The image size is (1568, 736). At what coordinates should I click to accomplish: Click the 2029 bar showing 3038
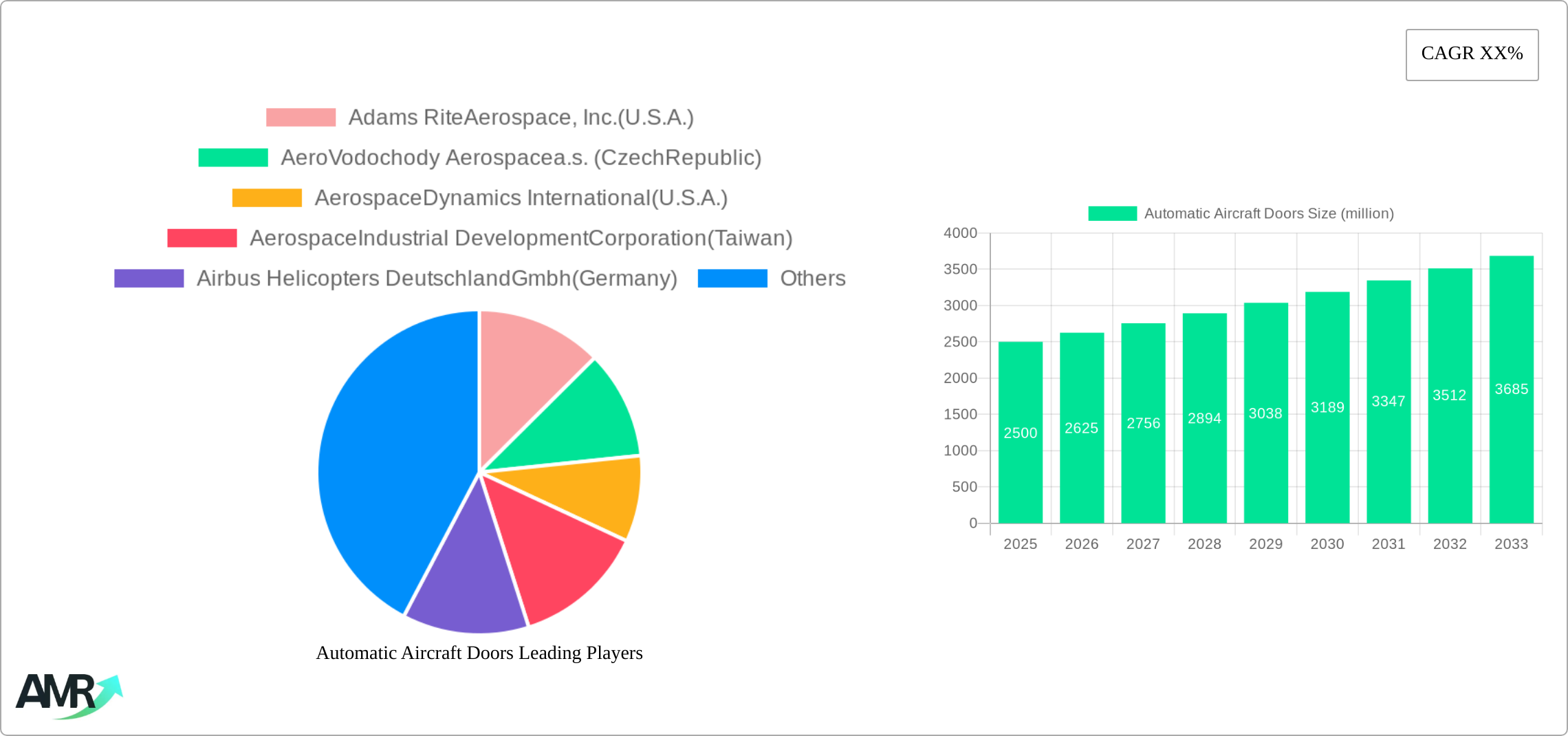pos(1266,413)
